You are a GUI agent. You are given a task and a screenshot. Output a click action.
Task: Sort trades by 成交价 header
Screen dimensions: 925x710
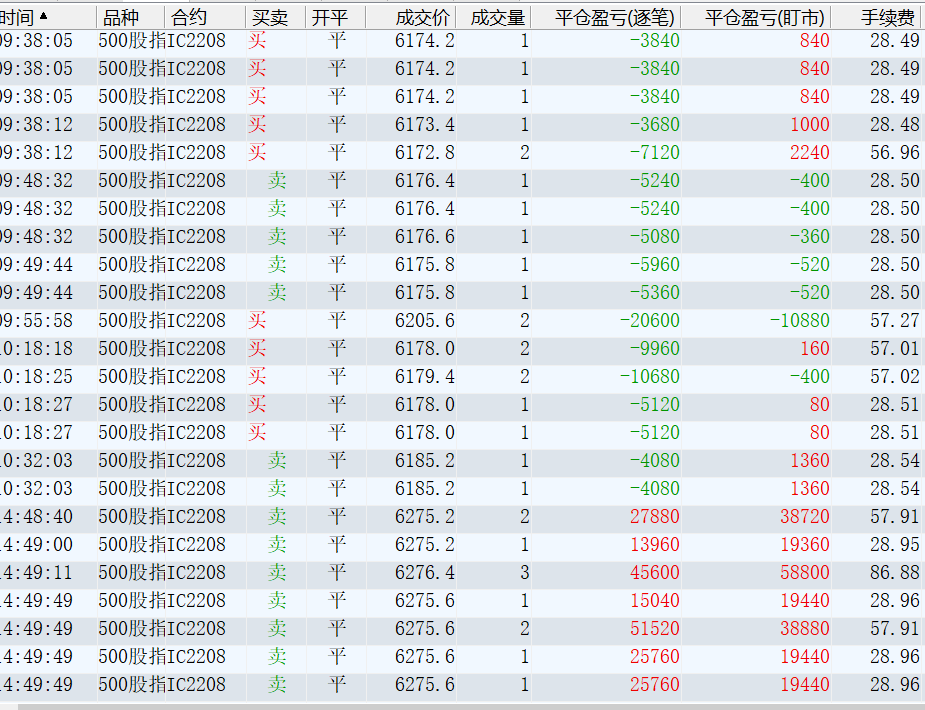pyautogui.click(x=423, y=17)
